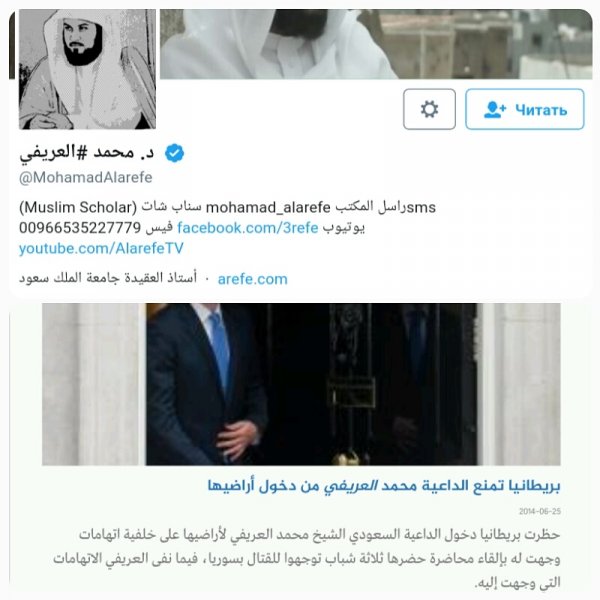Click the mohamad_alarefe snapchat name text
600x600 pixels.
tap(268, 208)
